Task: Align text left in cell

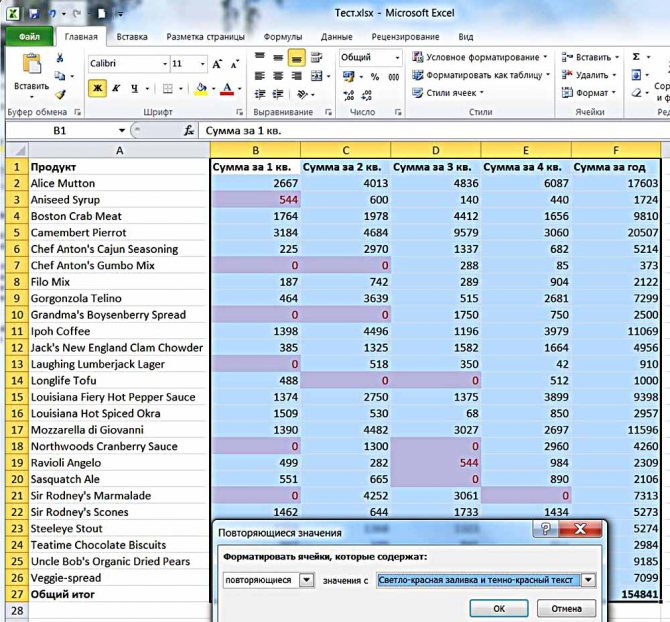Action: point(260,76)
